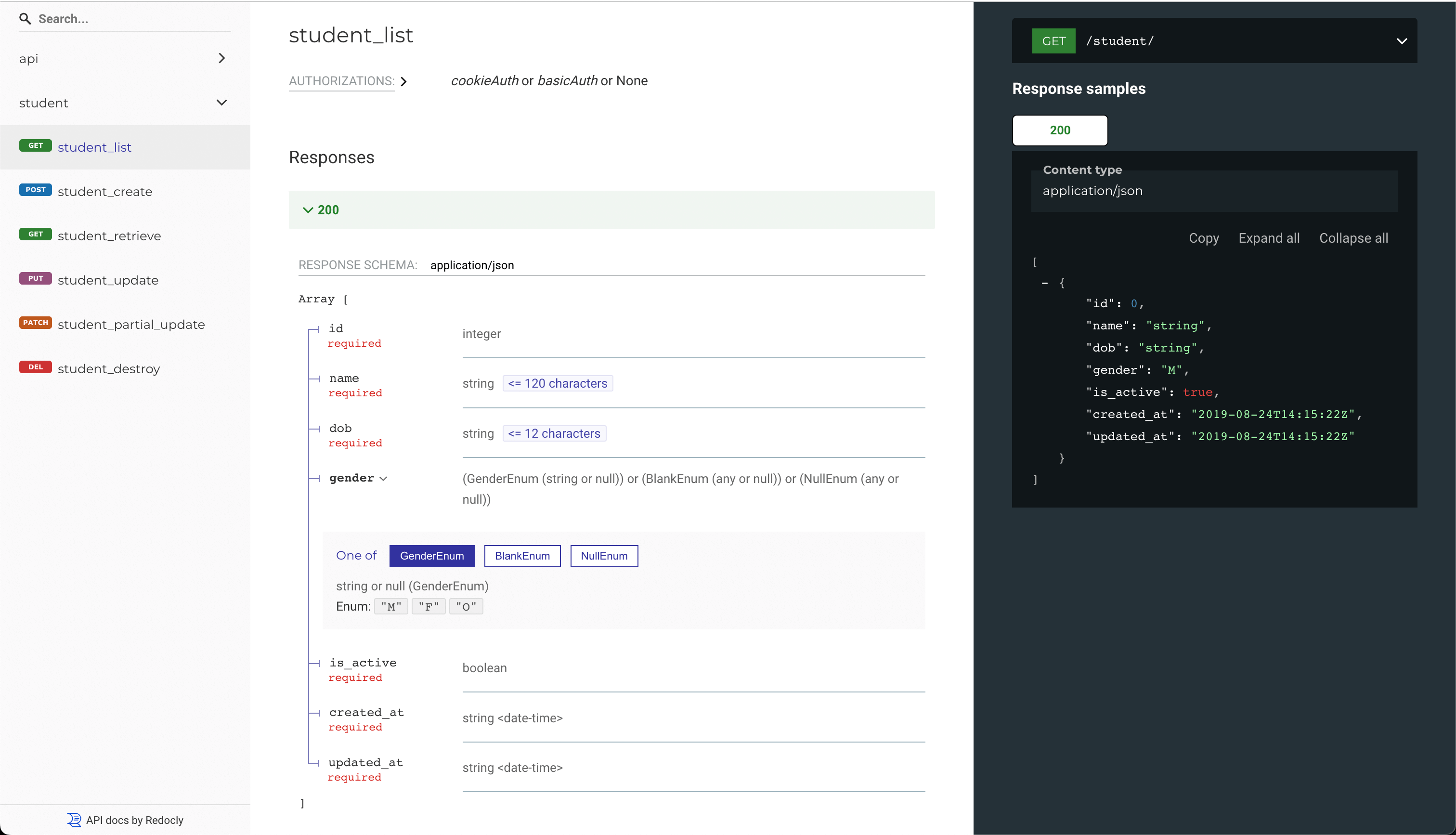Expand the api sidebar section
Image resolution: width=1456 pixels, height=835 pixels.
(x=125, y=58)
